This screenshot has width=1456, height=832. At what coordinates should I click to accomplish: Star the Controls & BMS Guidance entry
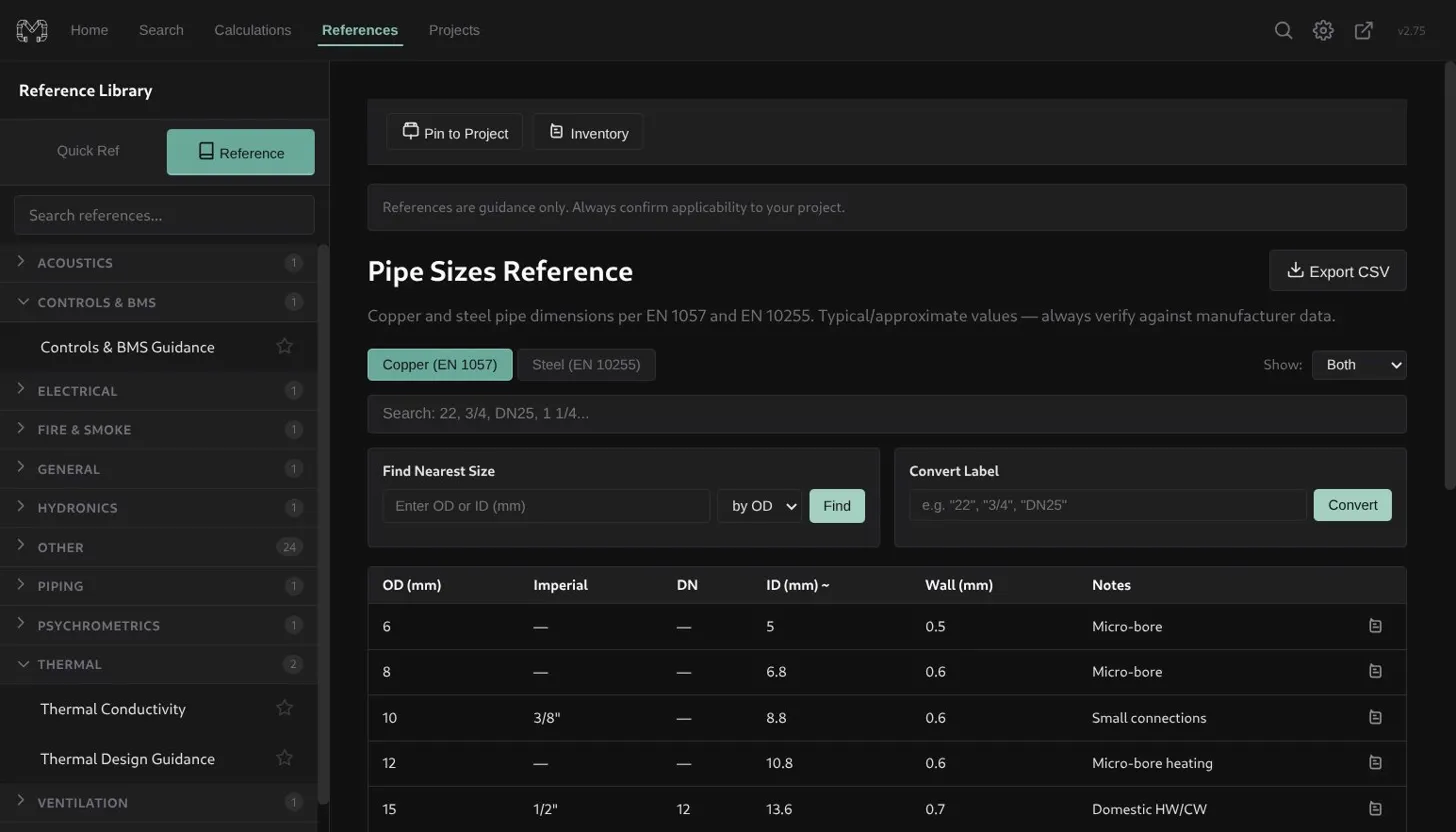pos(283,344)
